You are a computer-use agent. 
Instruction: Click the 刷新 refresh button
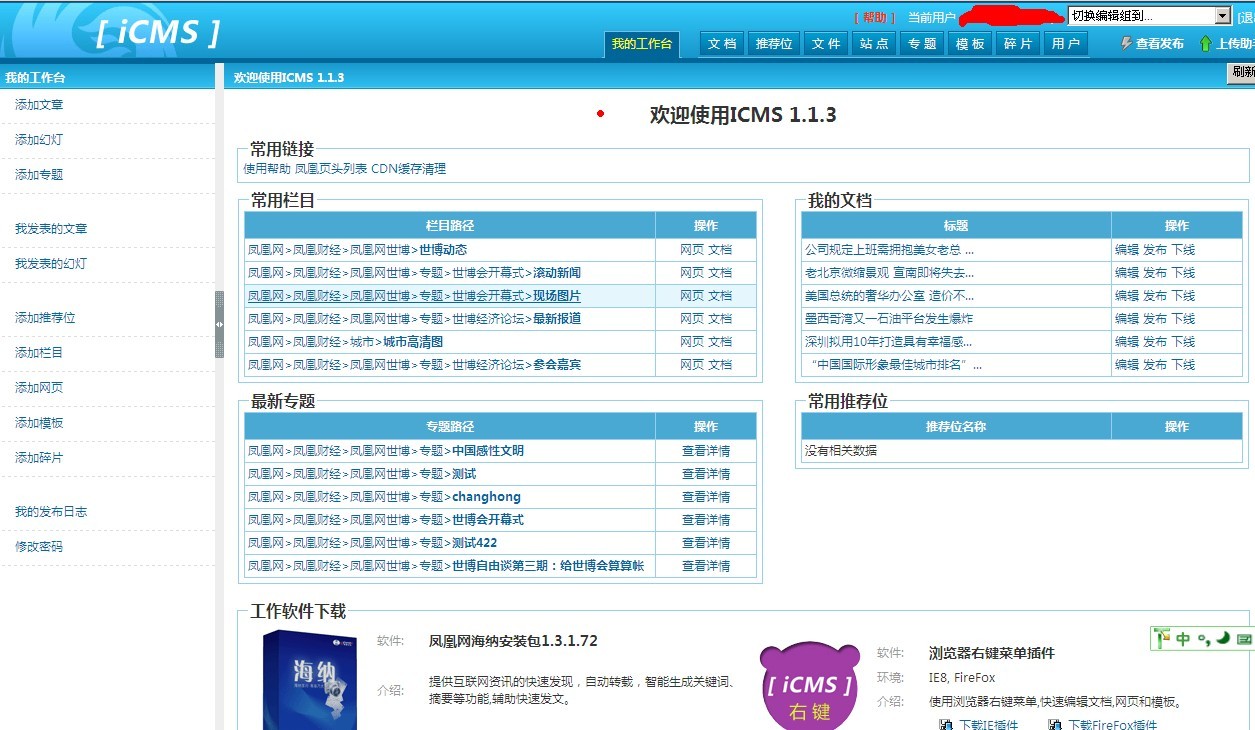[1241, 73]
